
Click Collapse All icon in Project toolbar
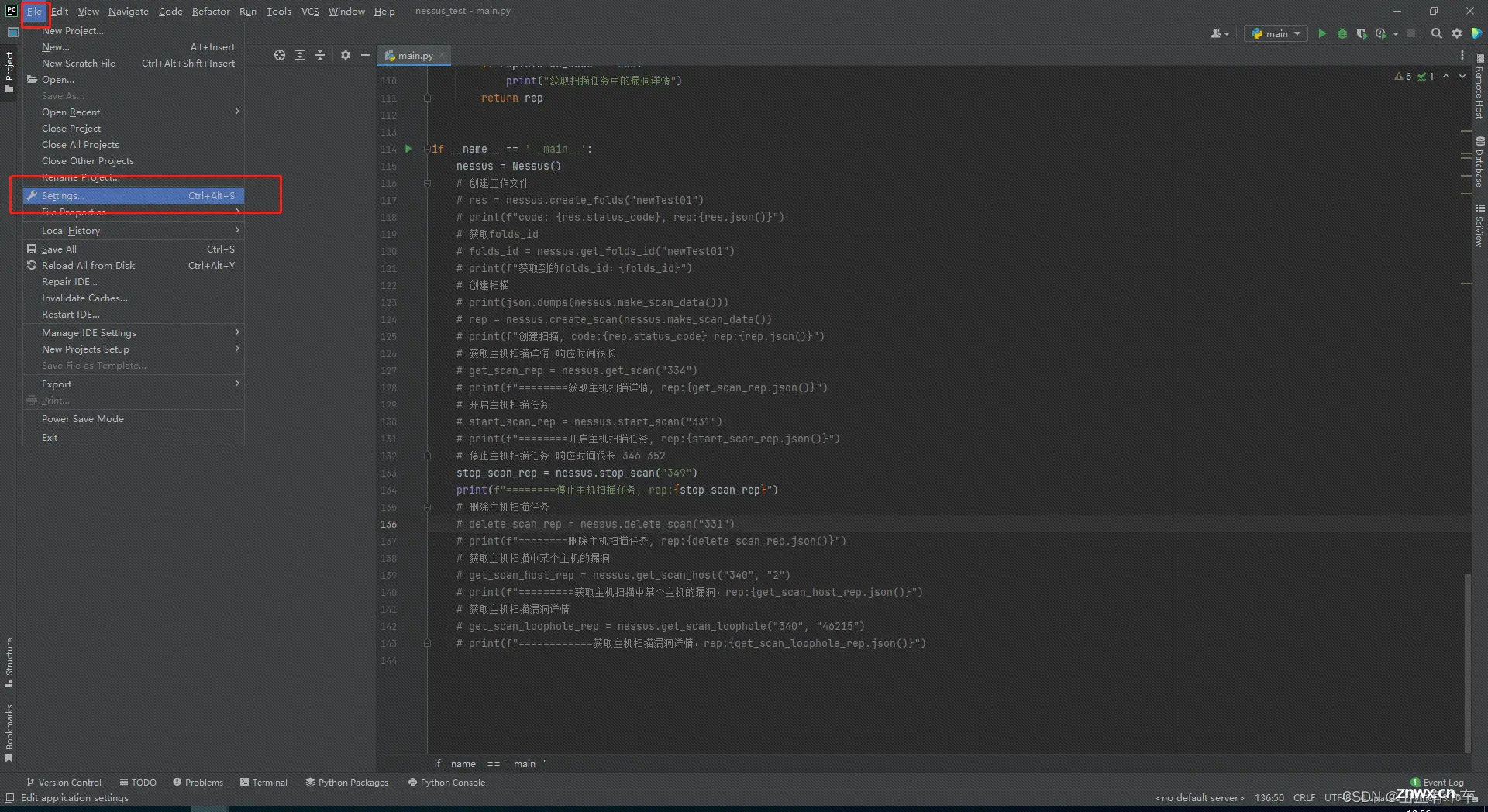coord(320,55)
